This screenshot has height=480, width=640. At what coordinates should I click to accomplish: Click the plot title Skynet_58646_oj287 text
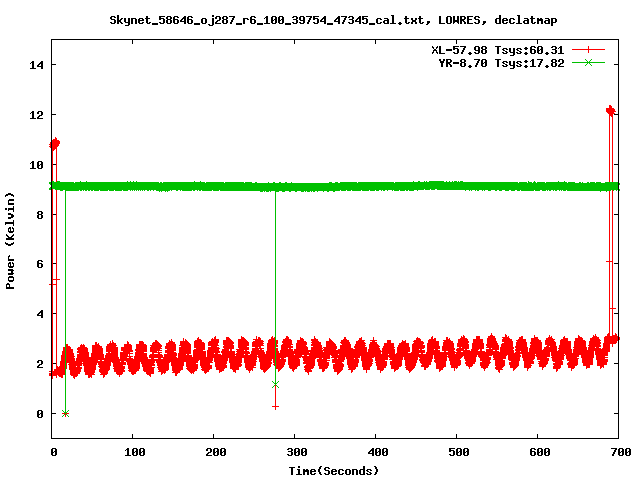[333, 20]
